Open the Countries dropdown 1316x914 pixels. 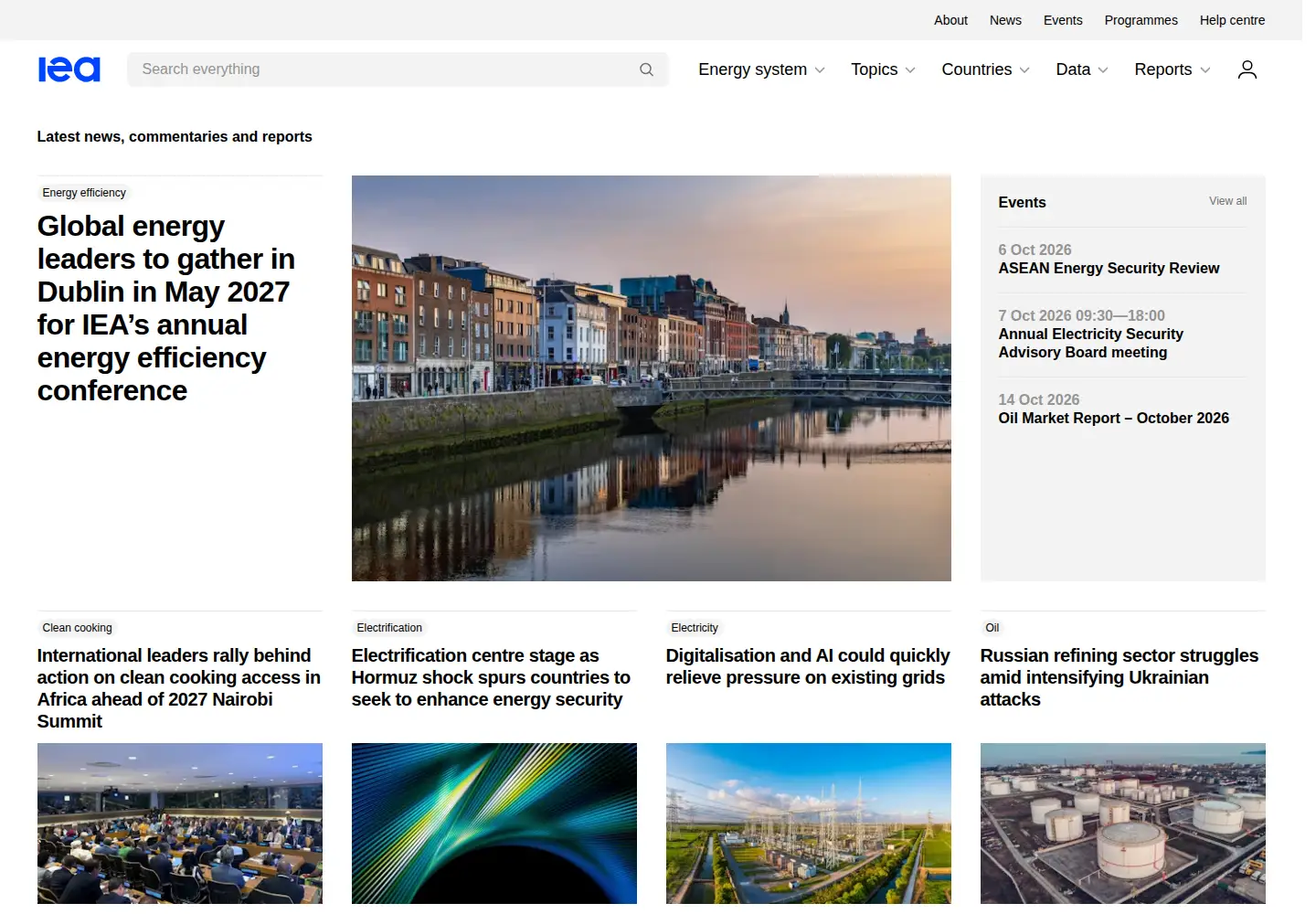(x=985, y=69)
